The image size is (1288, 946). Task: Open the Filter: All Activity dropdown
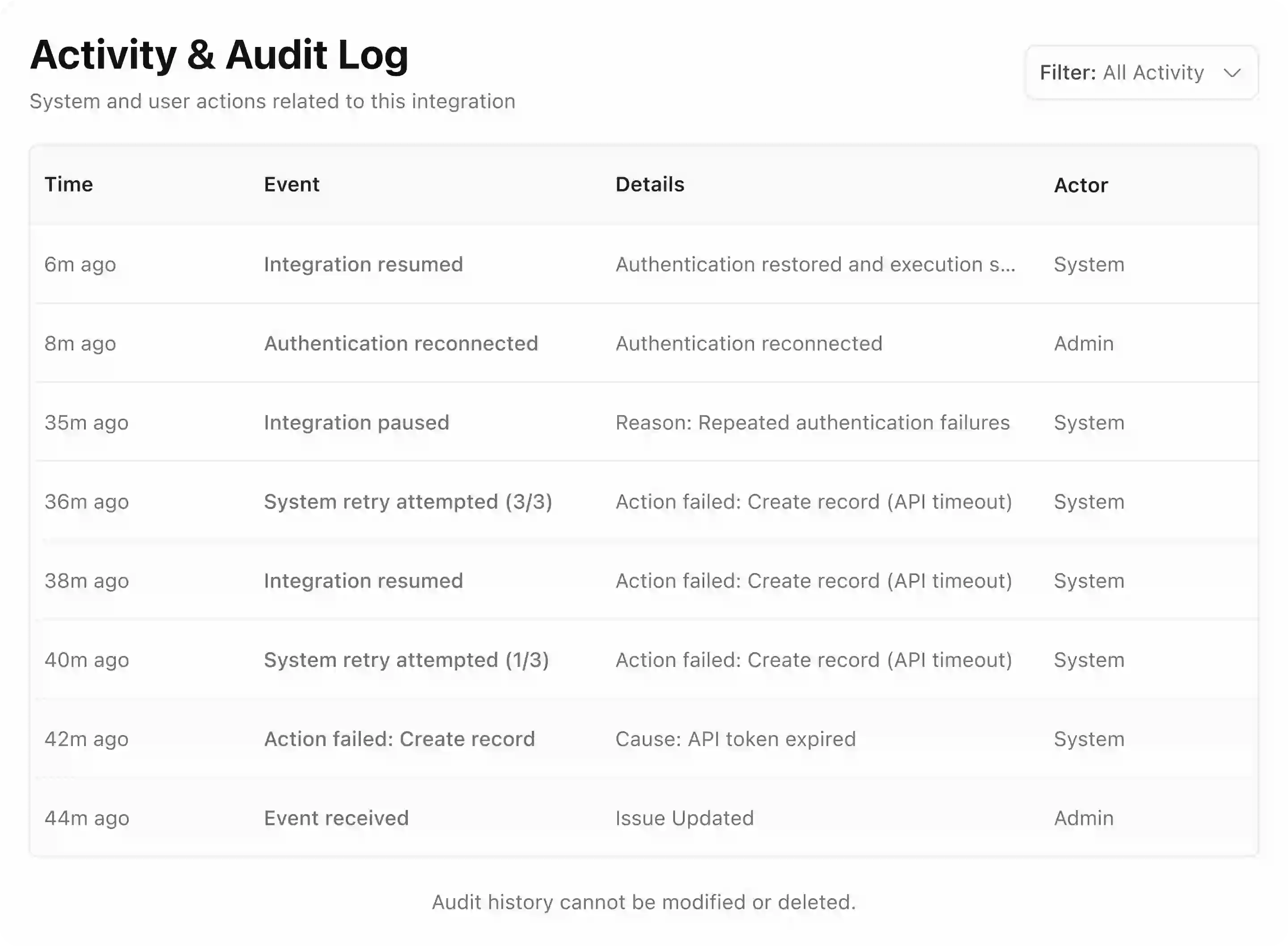coord(1140,73)
